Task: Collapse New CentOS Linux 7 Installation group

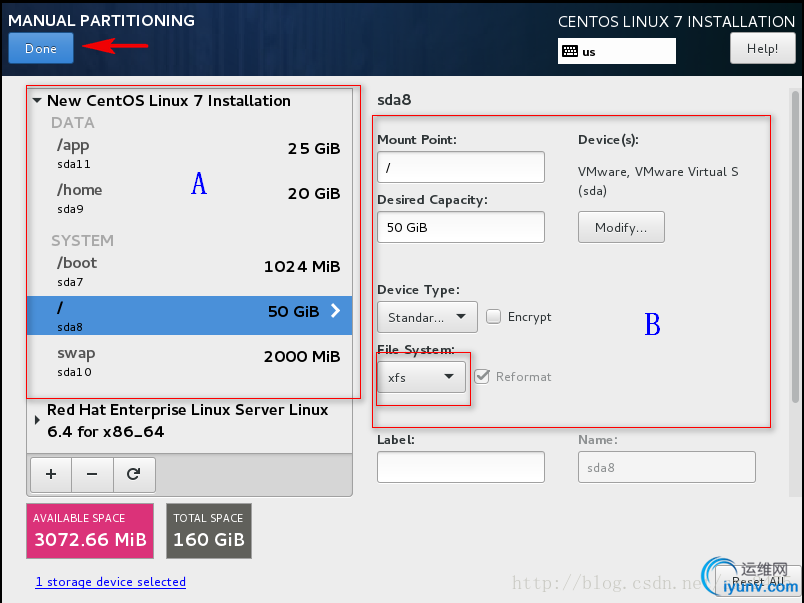Action: click(37, 100)
